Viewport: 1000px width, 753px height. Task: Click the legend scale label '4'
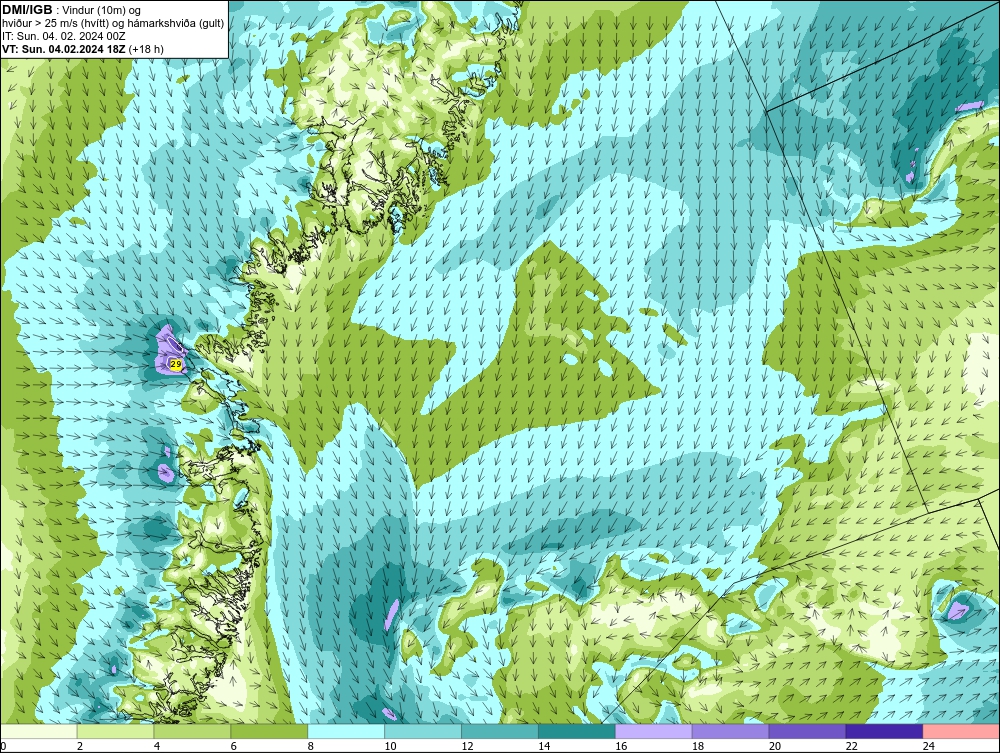coord(157,746)
